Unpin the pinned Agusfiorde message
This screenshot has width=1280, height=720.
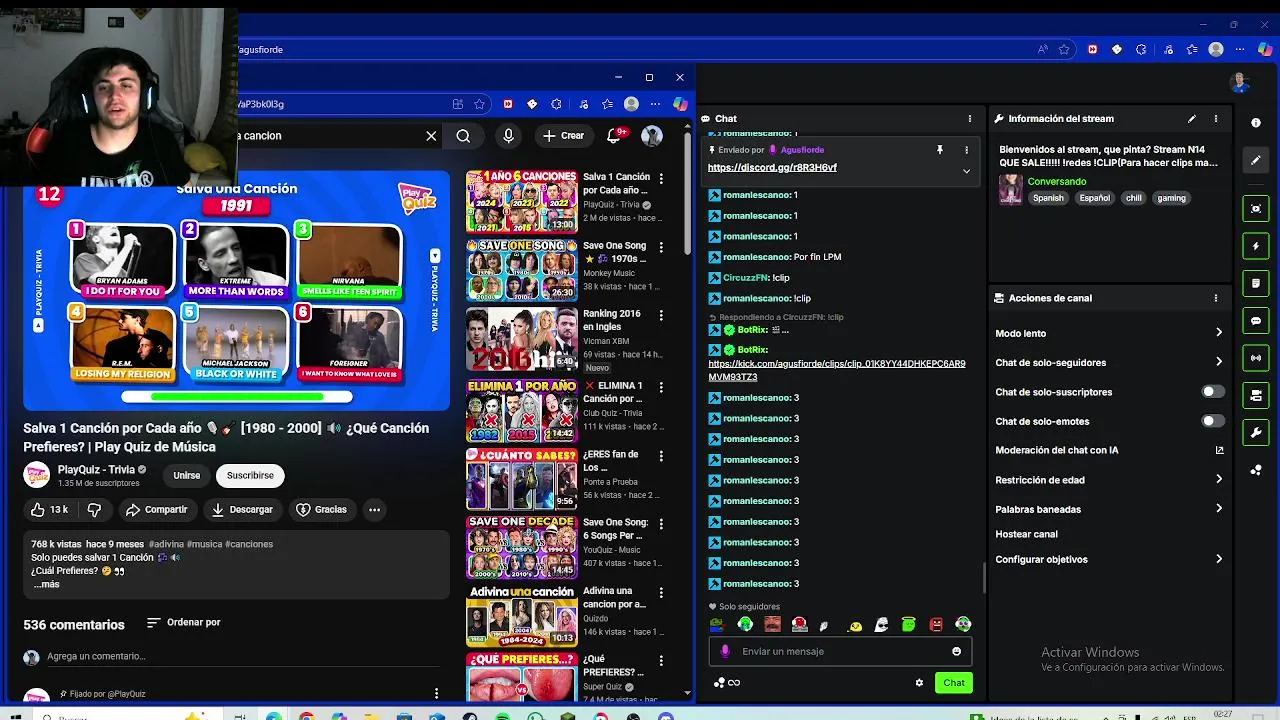[939, 150]
